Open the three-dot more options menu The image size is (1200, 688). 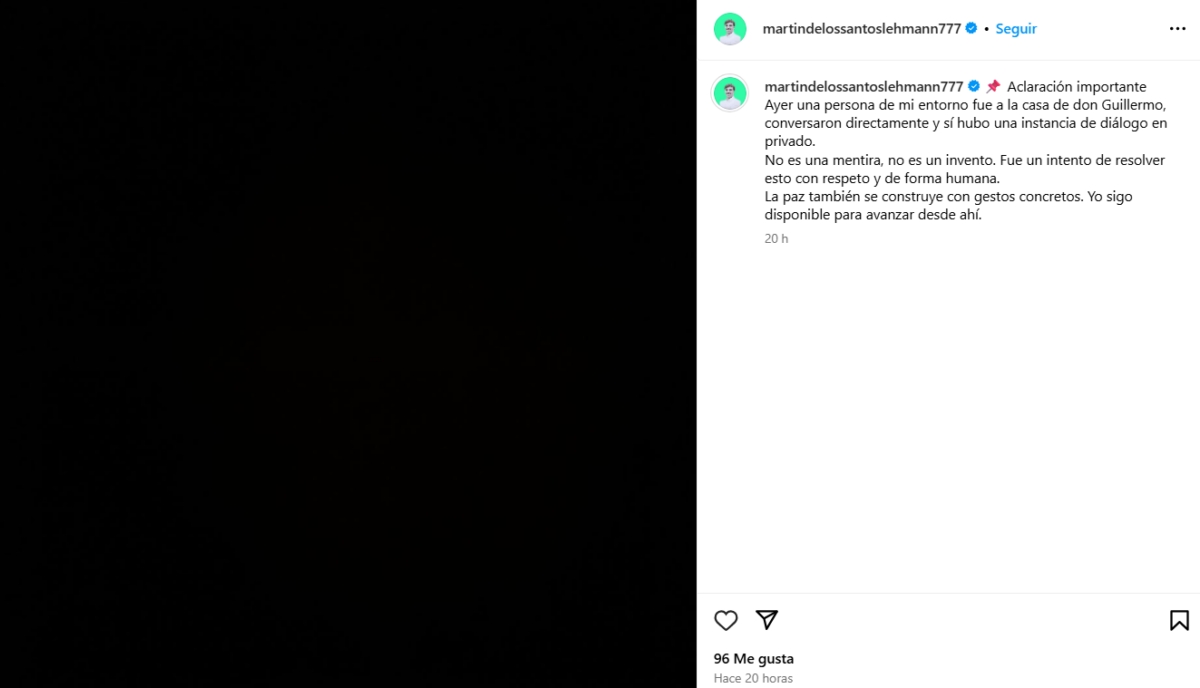(x=1177, y=29)
